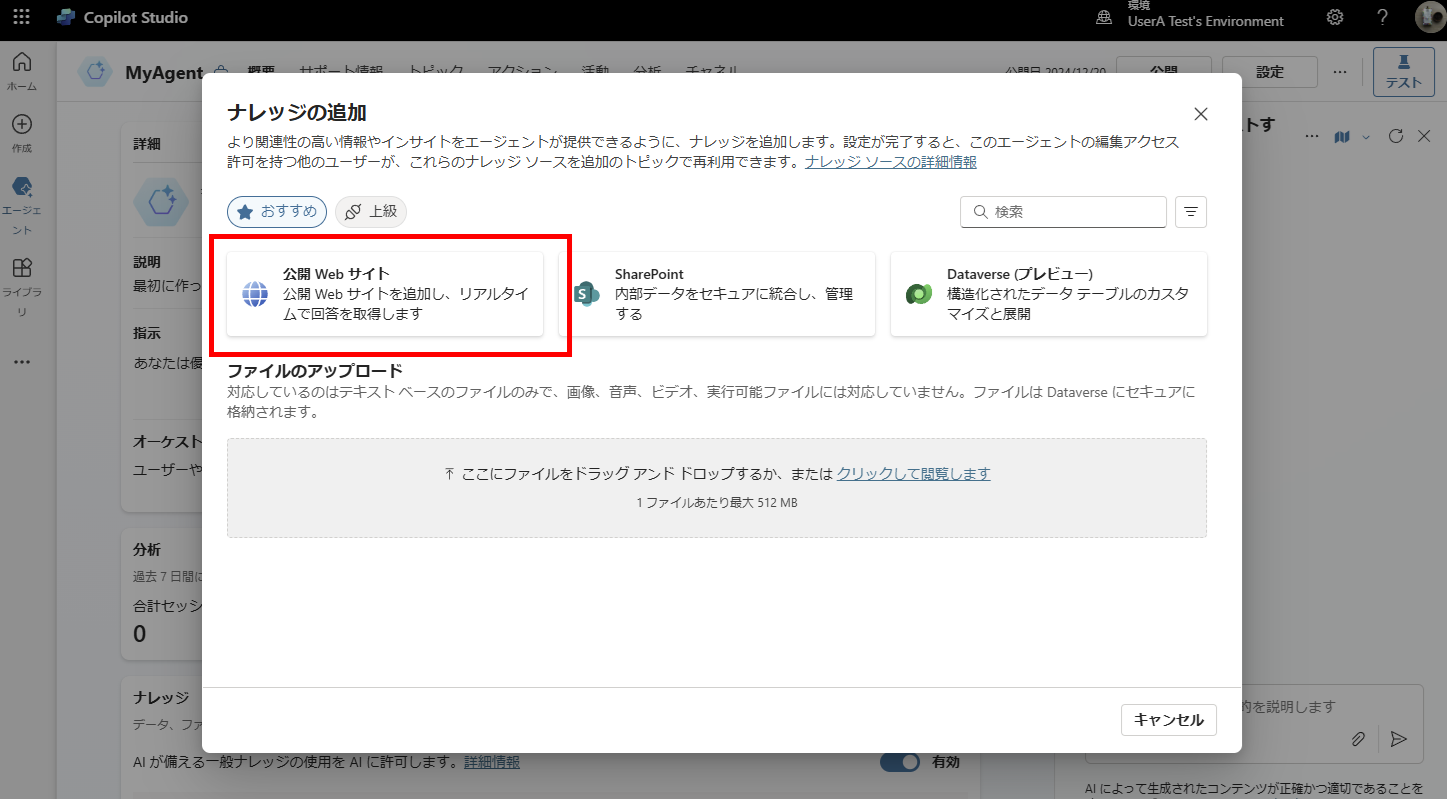Toggle the general knowledge 有効 switch
Viewport: 1447px width, 799px height.
pyautogui.click(x=899, y=762)
